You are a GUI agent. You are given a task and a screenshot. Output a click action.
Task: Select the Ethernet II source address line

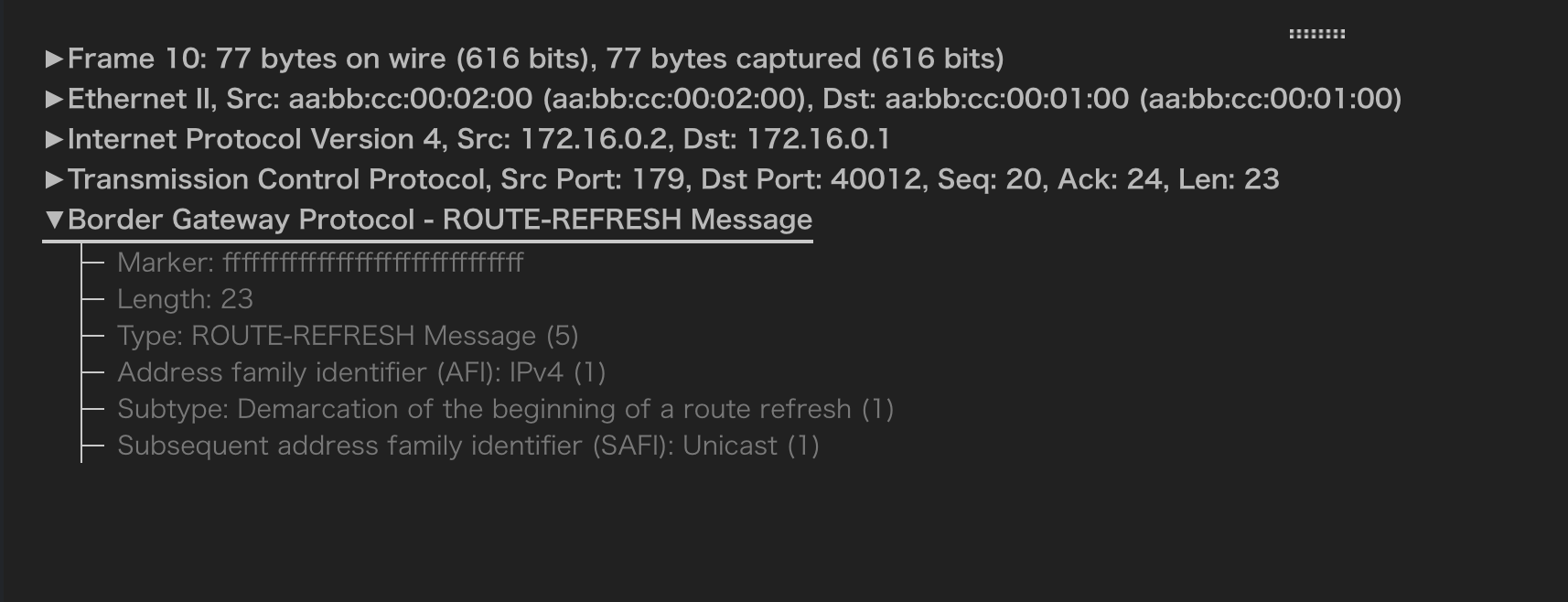point(732,99)
